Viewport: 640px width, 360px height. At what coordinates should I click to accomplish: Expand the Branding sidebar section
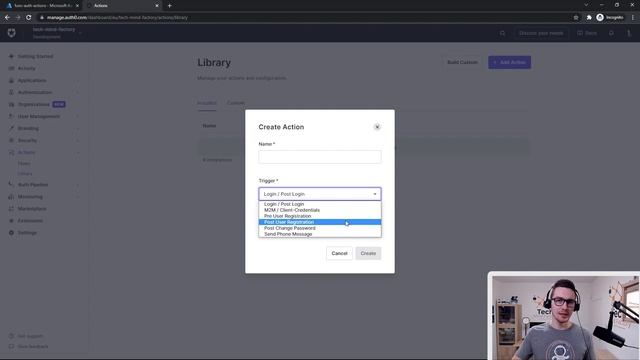(x=78, y=128)
